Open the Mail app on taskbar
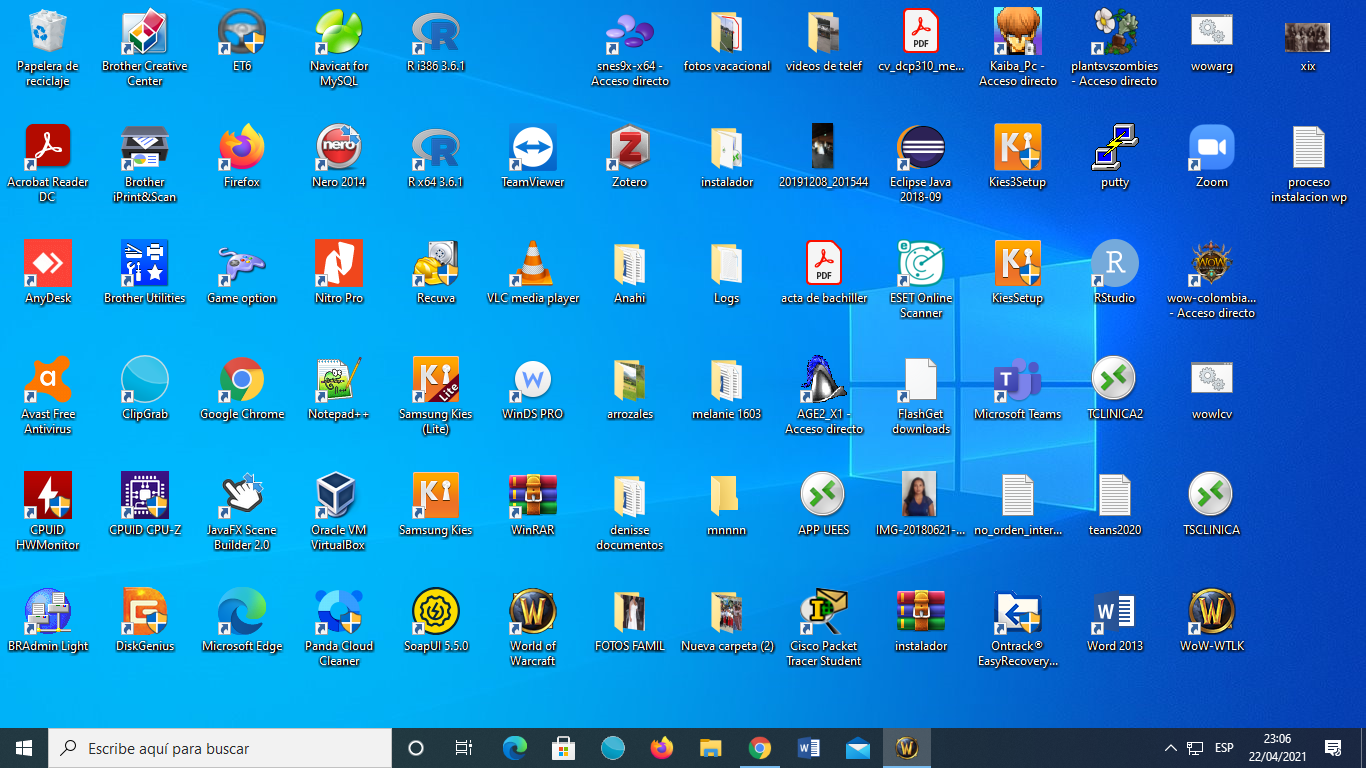This screenshot has height=768, width=1366. (x=858, y=748)
